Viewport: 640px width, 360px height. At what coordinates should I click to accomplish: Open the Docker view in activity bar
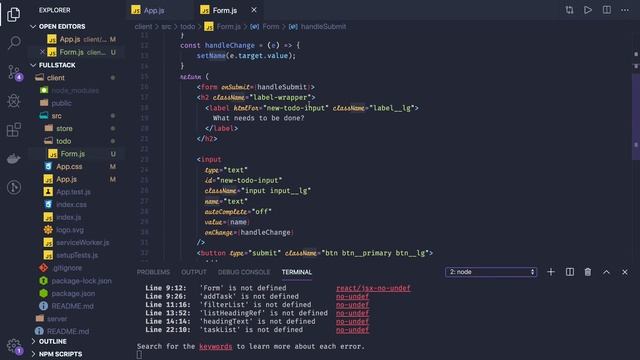click(13, 159)
